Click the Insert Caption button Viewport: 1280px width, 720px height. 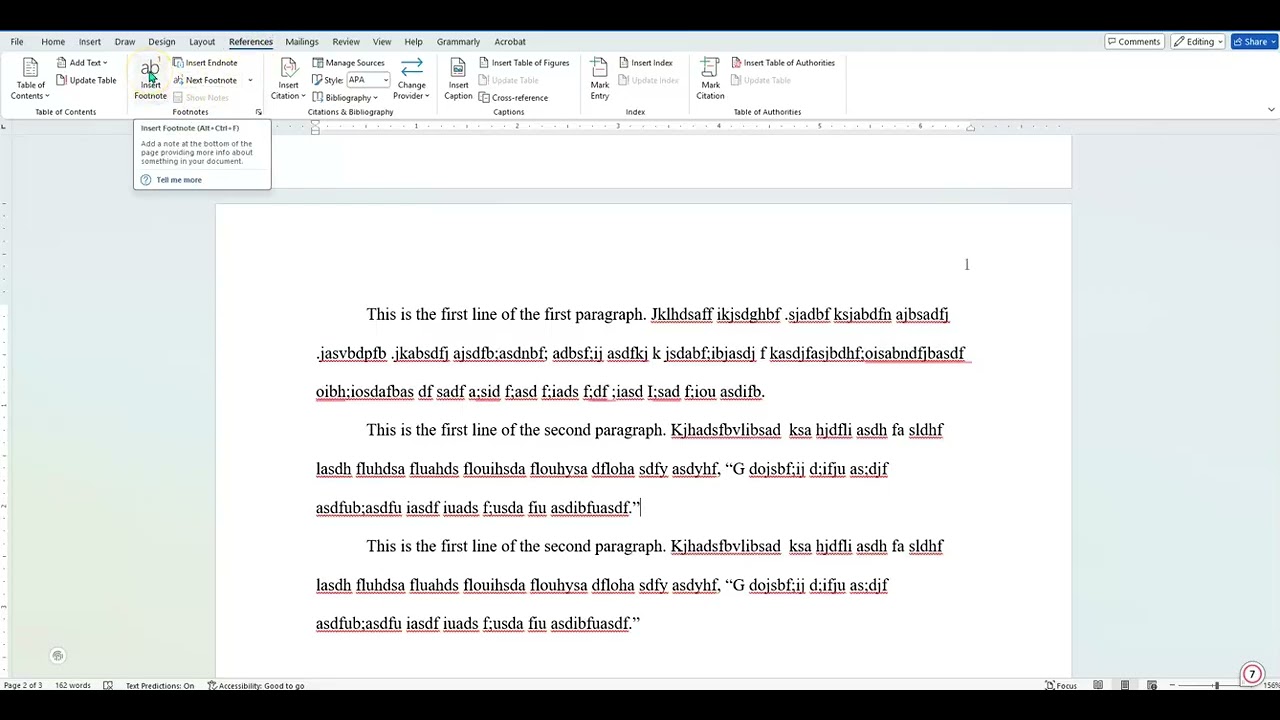coord(458,79)
